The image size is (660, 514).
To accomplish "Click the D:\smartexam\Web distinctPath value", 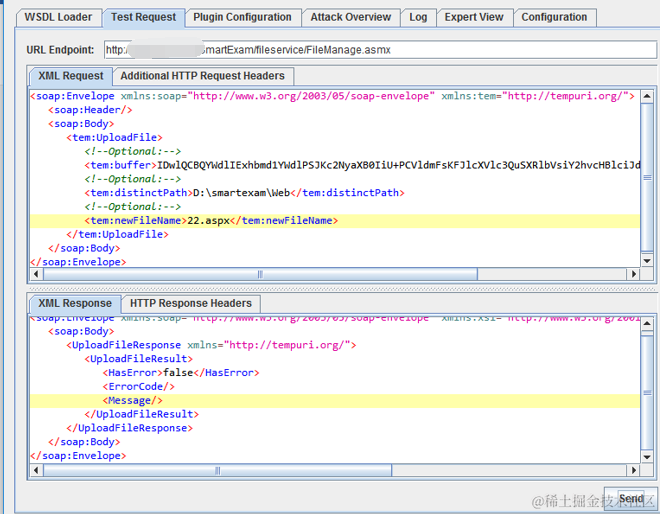I will click(241, 193).
